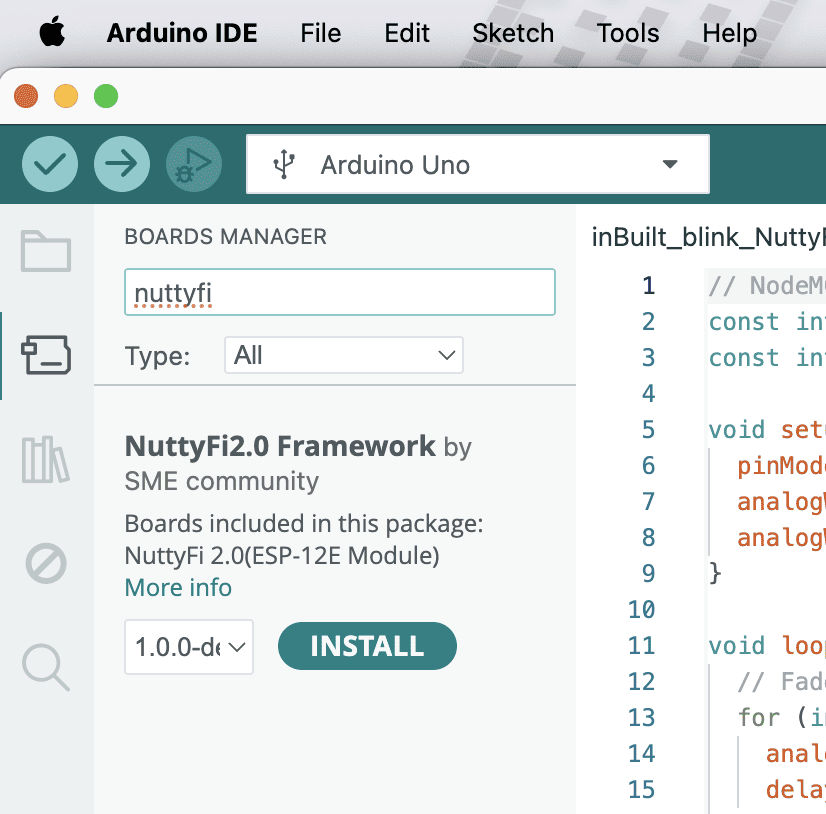
Task: Open the Search magnifier sidebar icon
Action: point(46,666)
